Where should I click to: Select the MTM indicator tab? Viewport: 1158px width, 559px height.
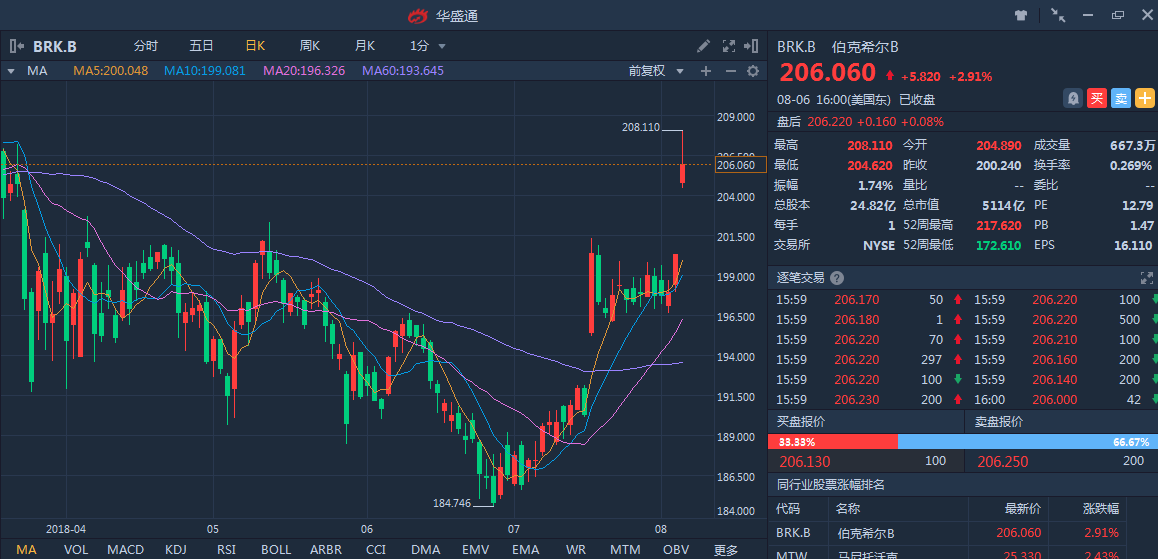tap(626, 549)
